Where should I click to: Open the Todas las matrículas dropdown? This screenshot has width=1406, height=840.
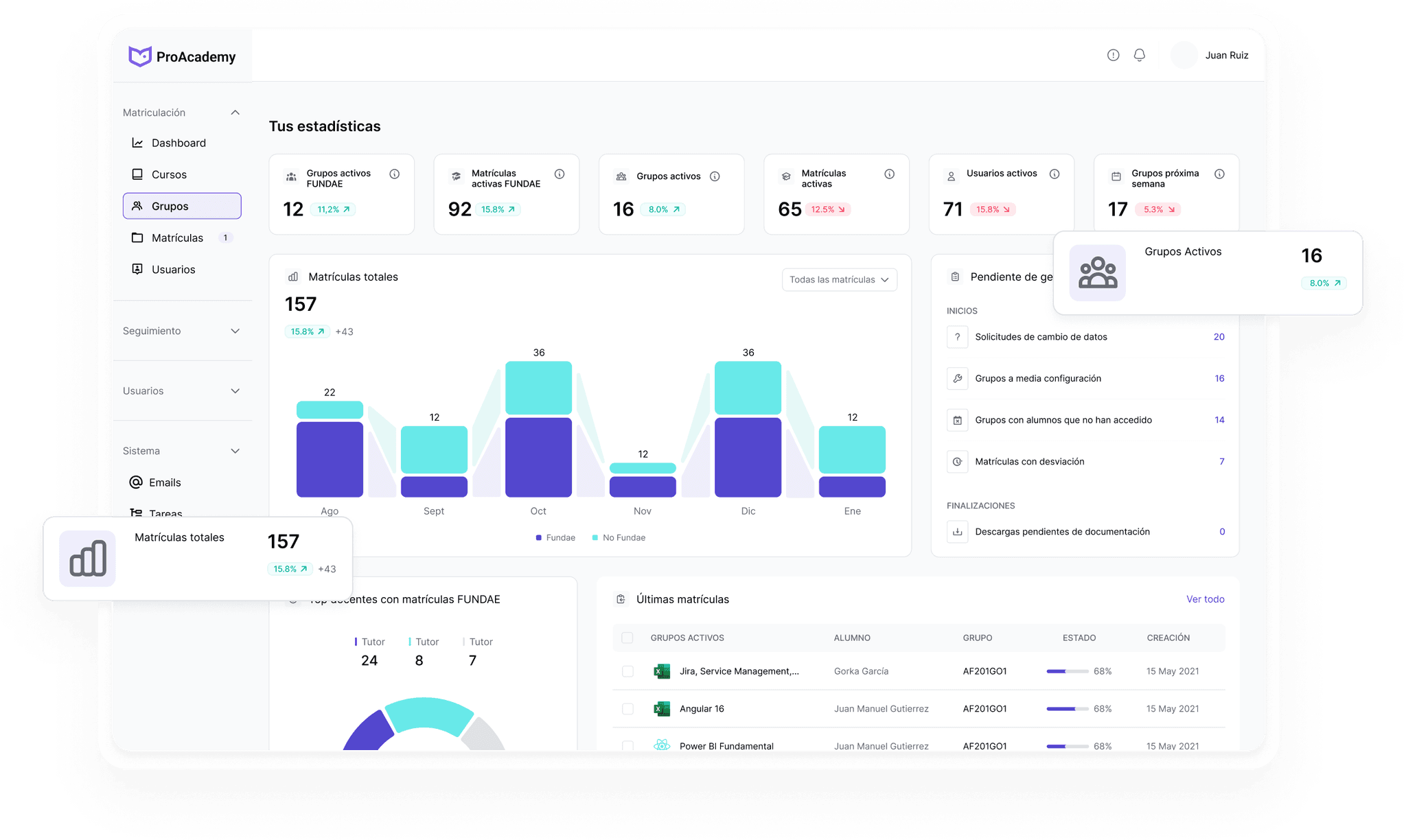point(839,279)
